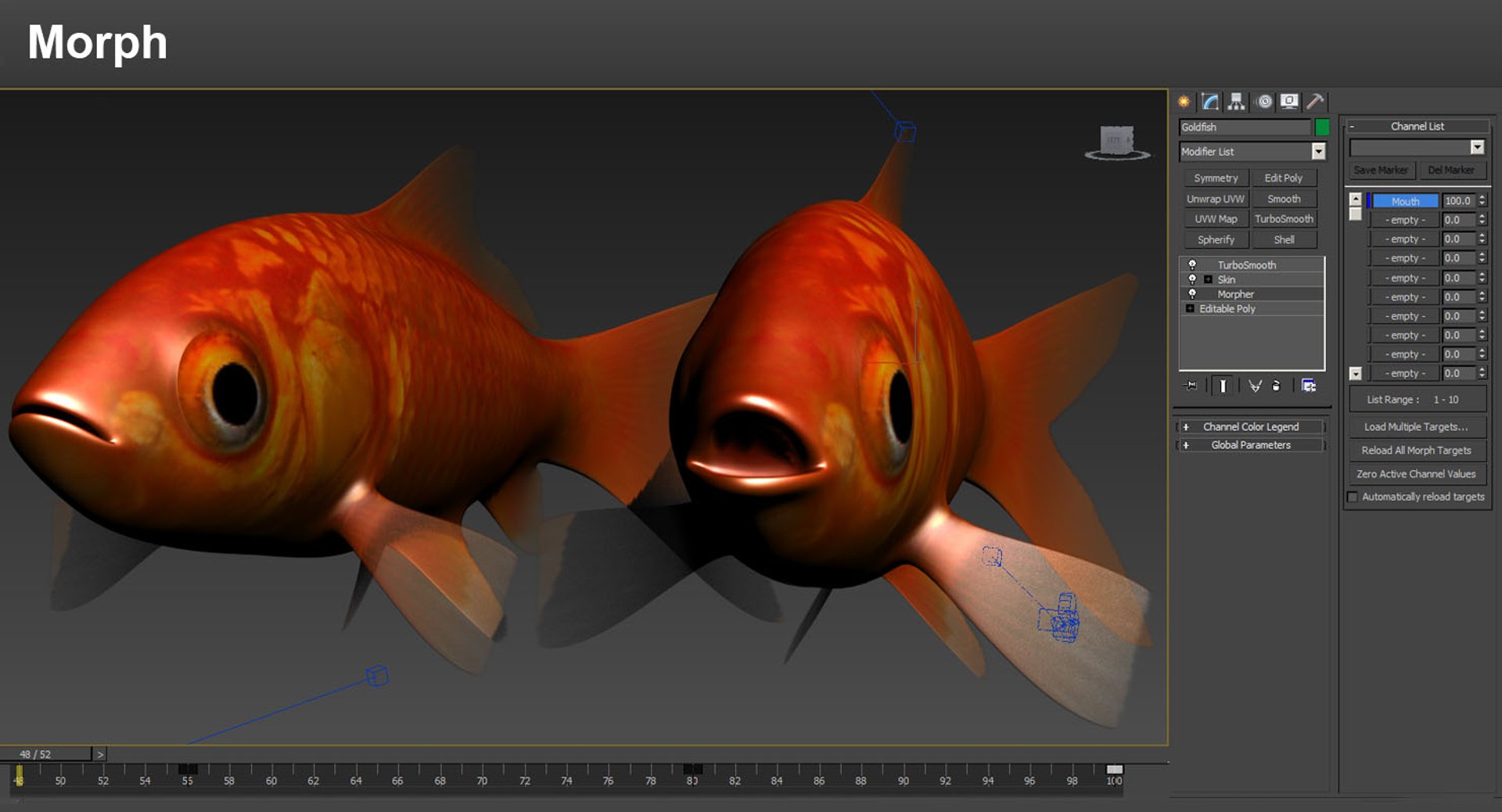Click the Goldfish object color swatch
1502x812 pixels.
coord(1322,127)
